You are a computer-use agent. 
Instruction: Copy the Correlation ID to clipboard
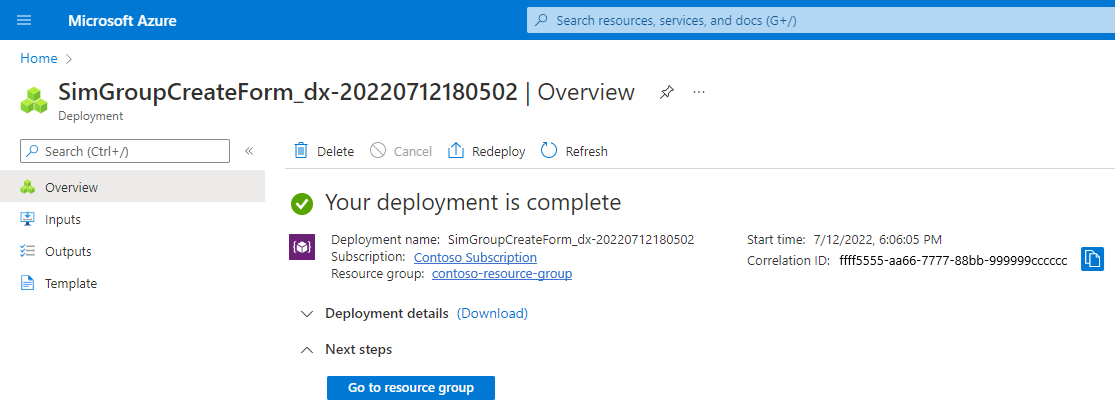tap(1092, 259)
